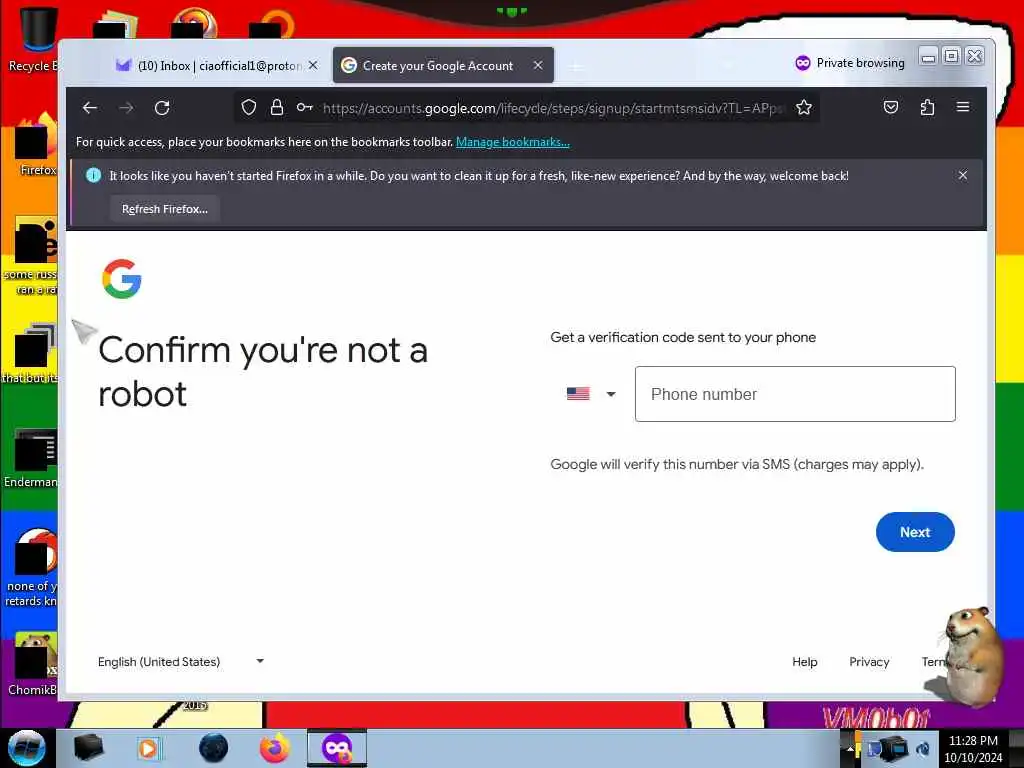The image size is (1024, 768).
Task: Close the Proton Inbox tab
Action: [313, 65]
